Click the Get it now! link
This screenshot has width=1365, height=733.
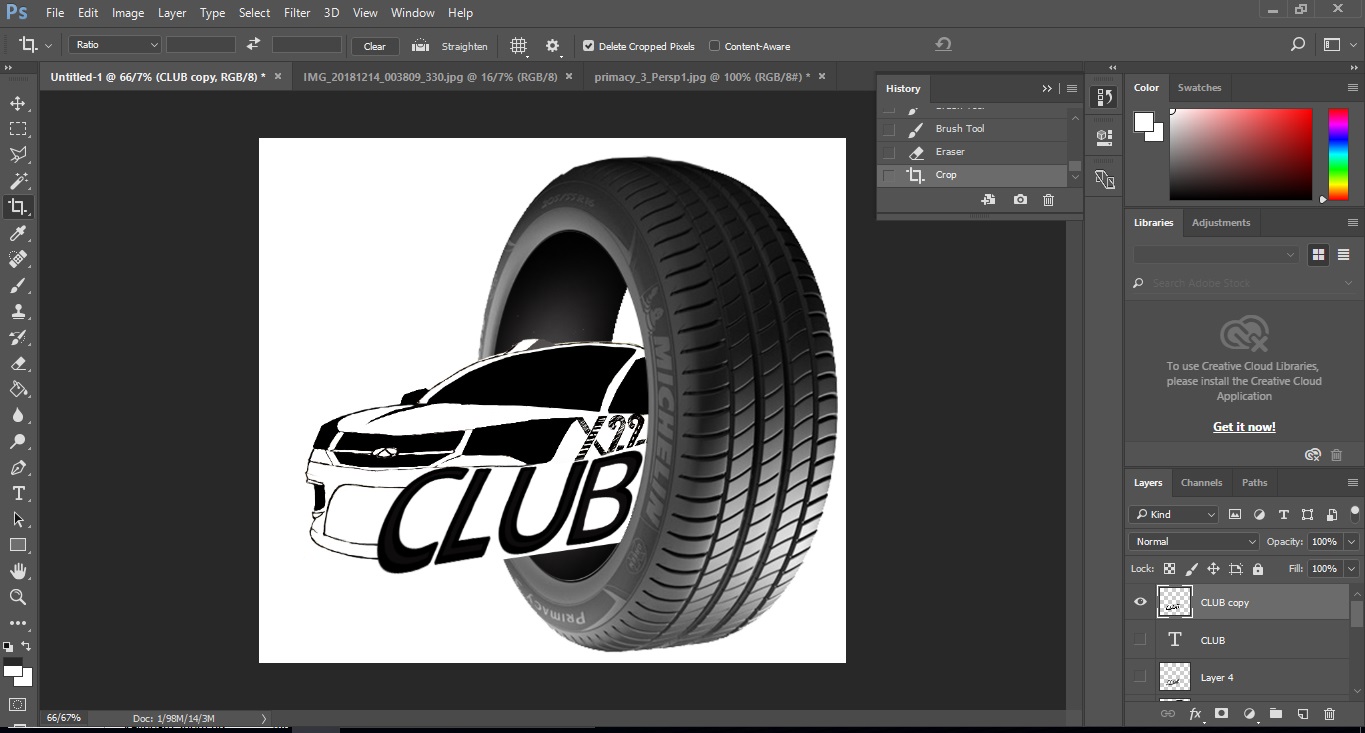click(x=1244, y=426)
